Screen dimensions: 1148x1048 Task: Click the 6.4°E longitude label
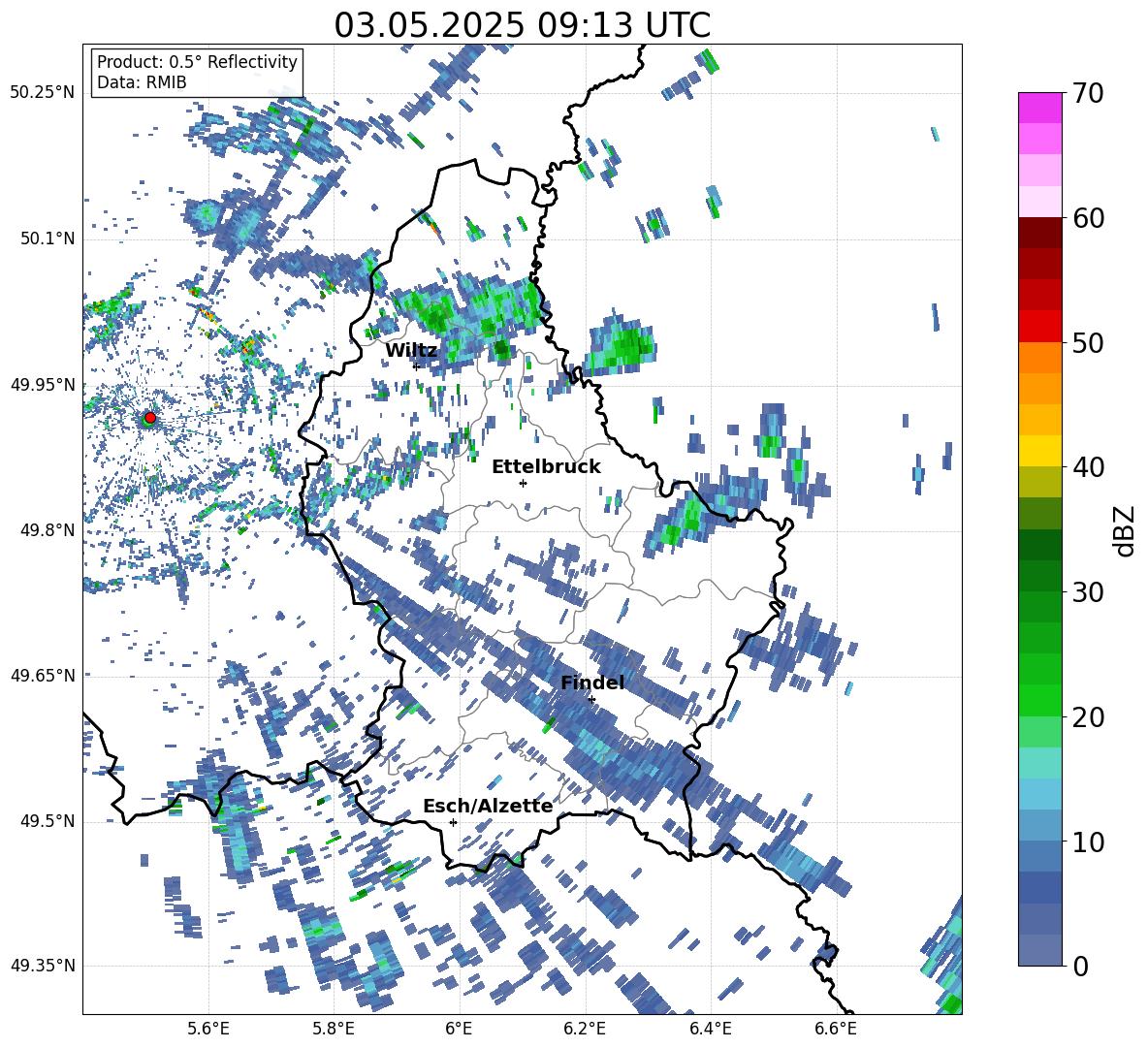pos(710,1030)
